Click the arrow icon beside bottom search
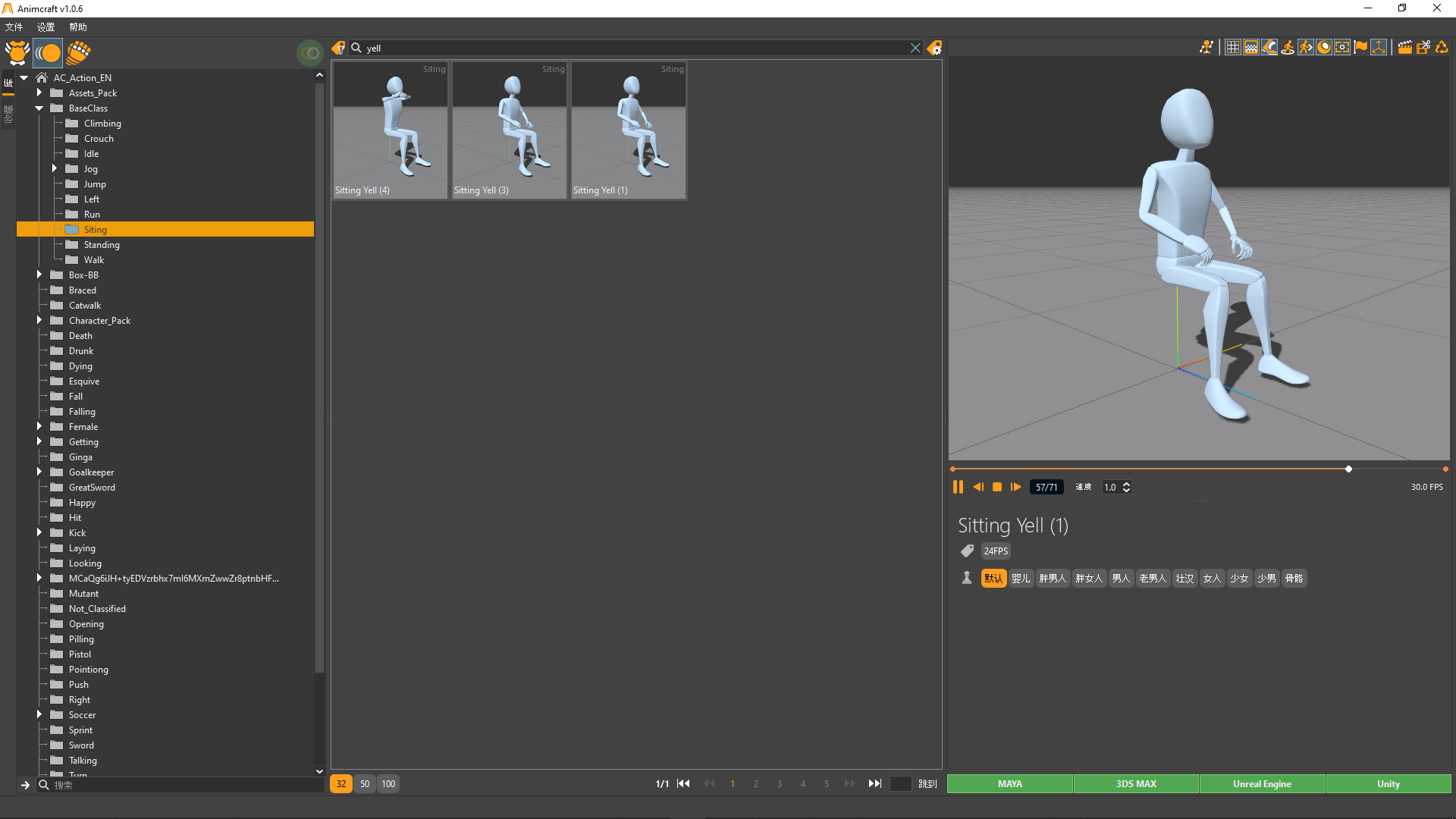Viewport: 1456px width, 819px height. 25,785
